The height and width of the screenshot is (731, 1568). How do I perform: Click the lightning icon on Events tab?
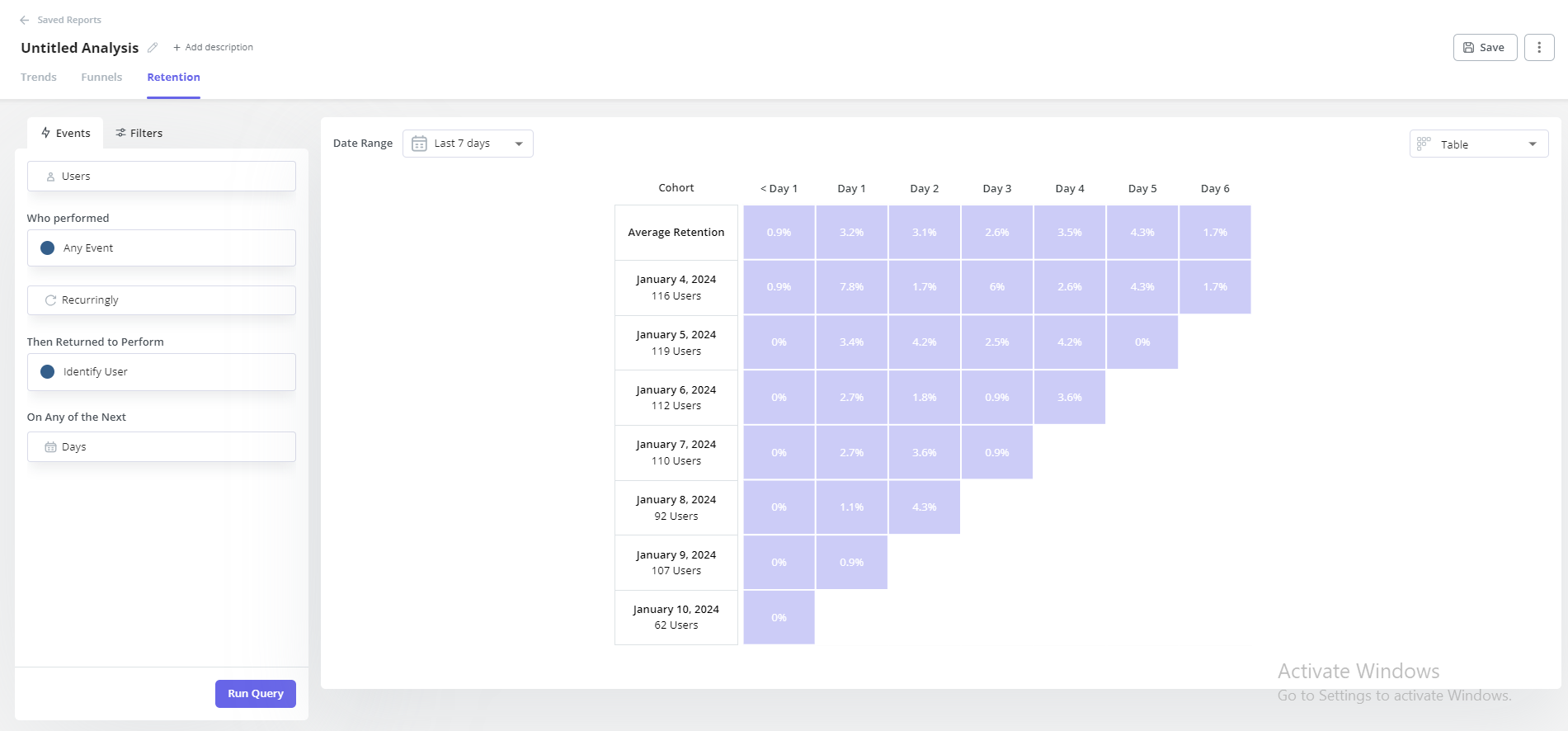45,133
